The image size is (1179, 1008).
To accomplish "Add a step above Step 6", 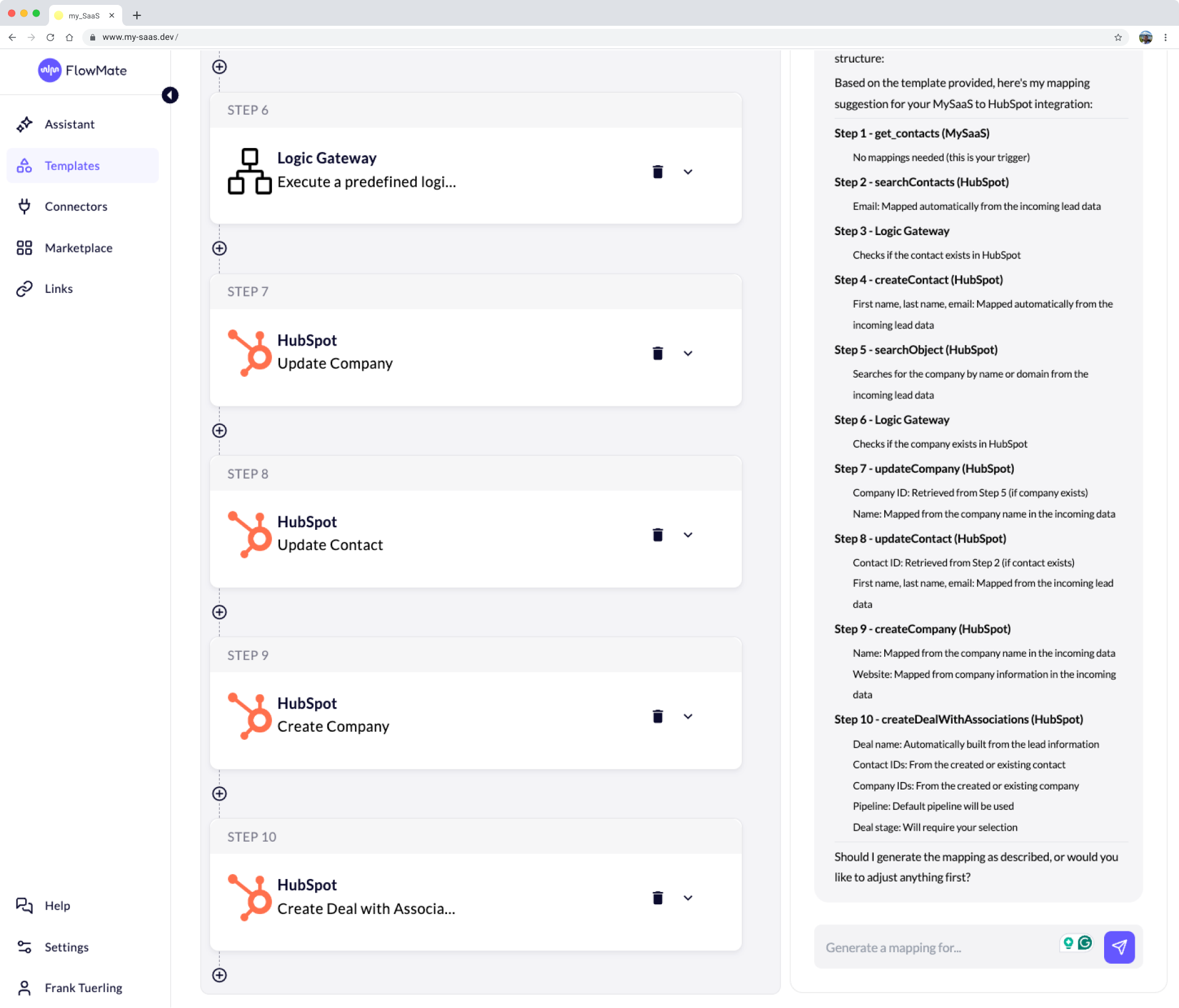I will coord(219,67).
